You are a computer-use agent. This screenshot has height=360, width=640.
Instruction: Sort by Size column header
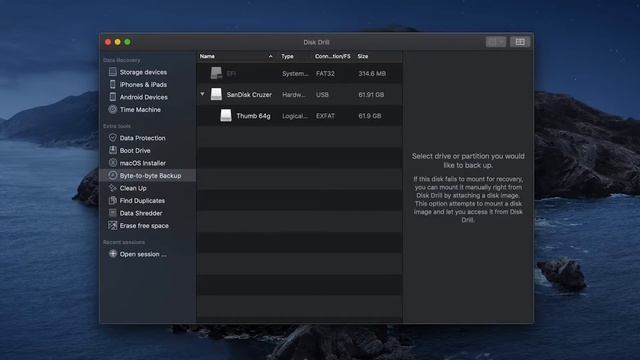(x=363, y=56)
